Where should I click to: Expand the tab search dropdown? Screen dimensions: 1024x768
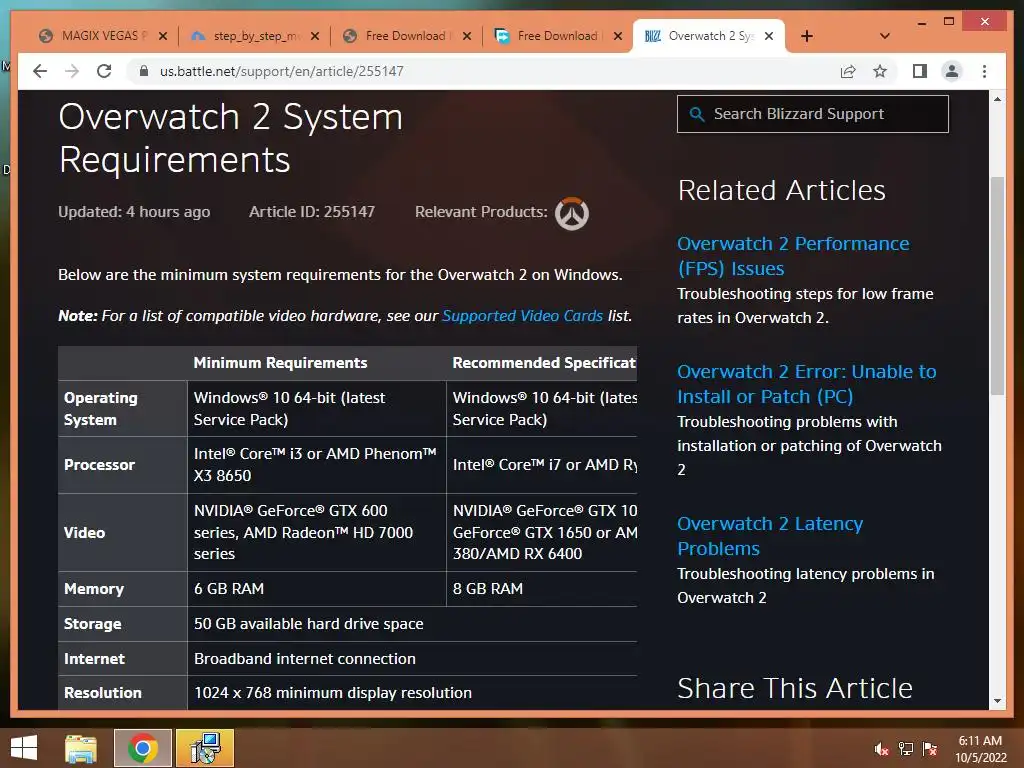pyautogui.click(x=885, y=36)
